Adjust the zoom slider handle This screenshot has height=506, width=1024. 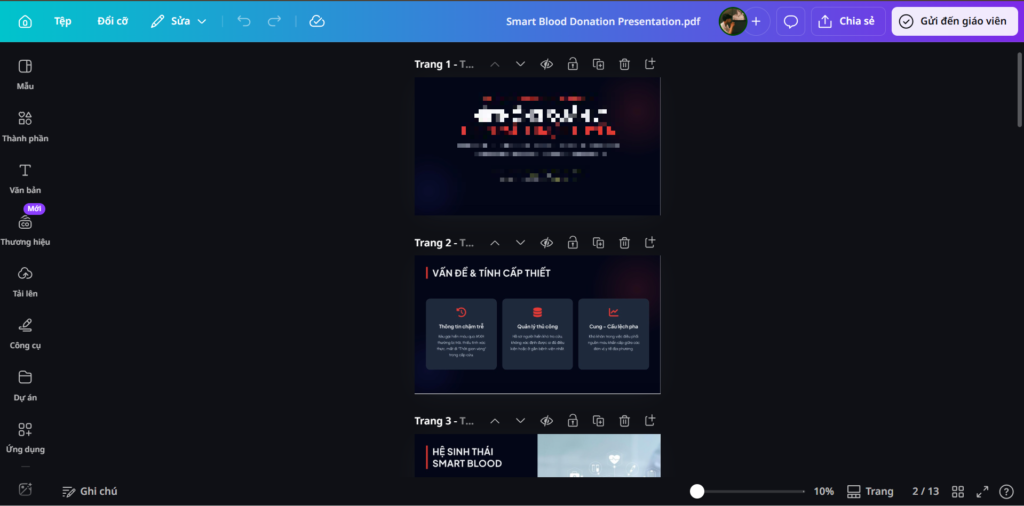point(697,491)
